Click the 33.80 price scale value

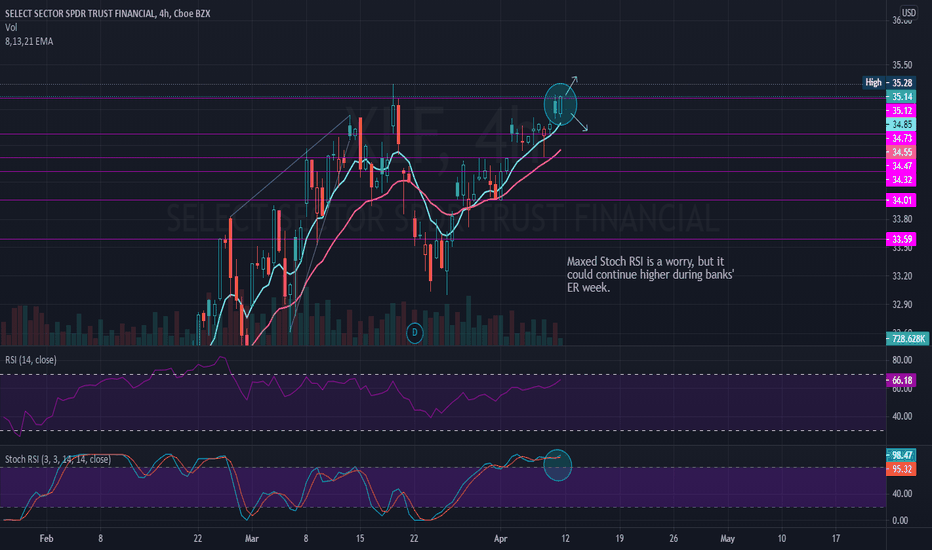click(902, 219)
